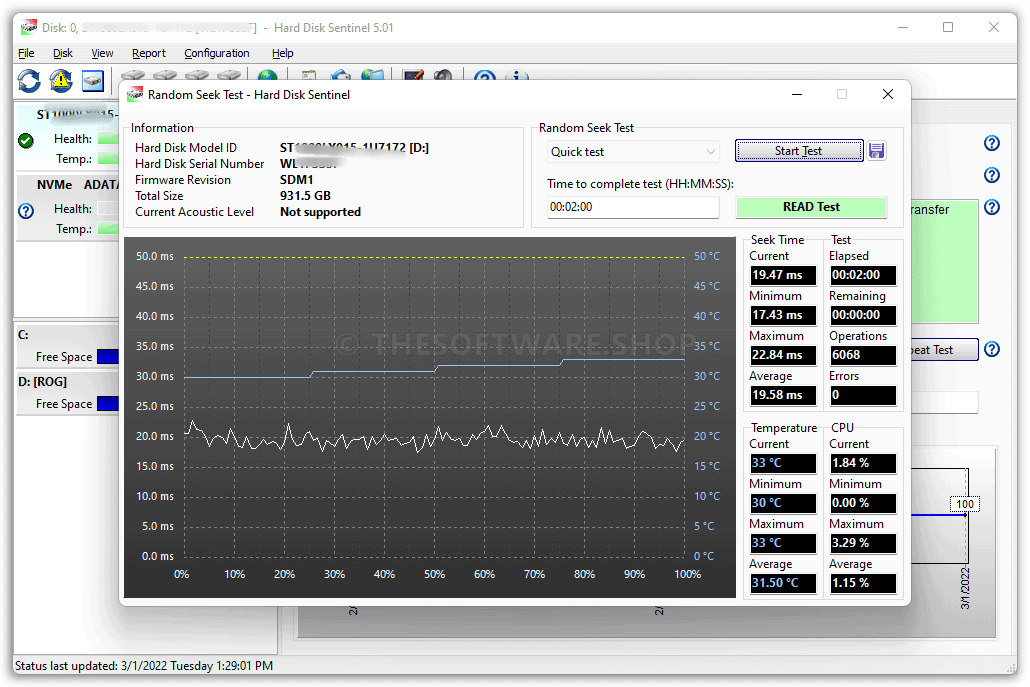Click the question icon beside NVMe ADATA Health
Image resolution: width=1030 pixels, height=687 pixels.
pyautogui.click(x=26, y=211)
